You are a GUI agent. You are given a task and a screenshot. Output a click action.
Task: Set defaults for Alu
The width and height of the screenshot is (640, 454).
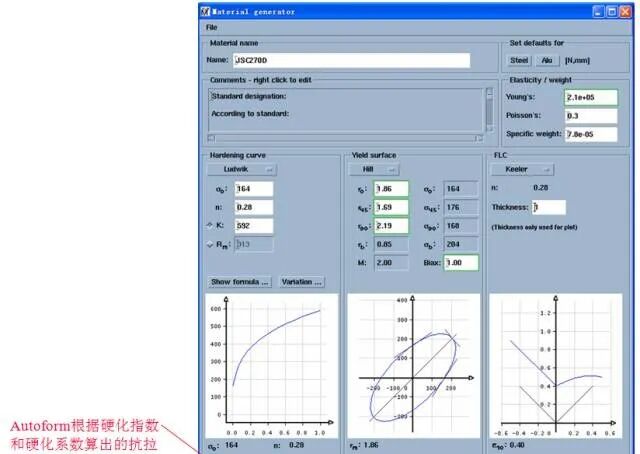coord(547,60)
